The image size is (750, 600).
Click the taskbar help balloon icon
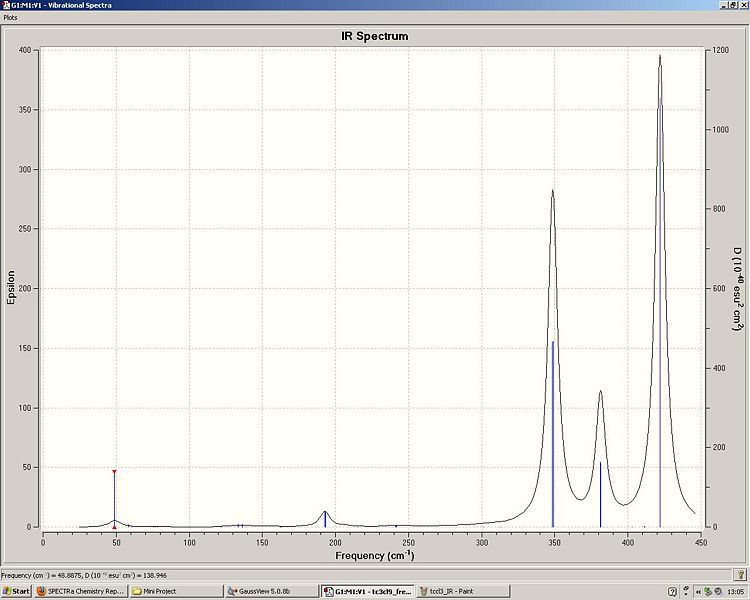673,591
